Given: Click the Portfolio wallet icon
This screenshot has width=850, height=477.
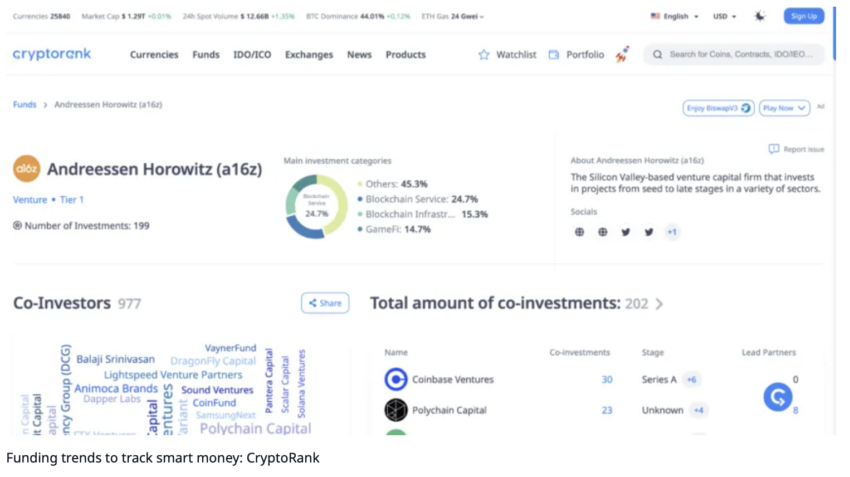Looking at the screenshot, I should point(553,55).
